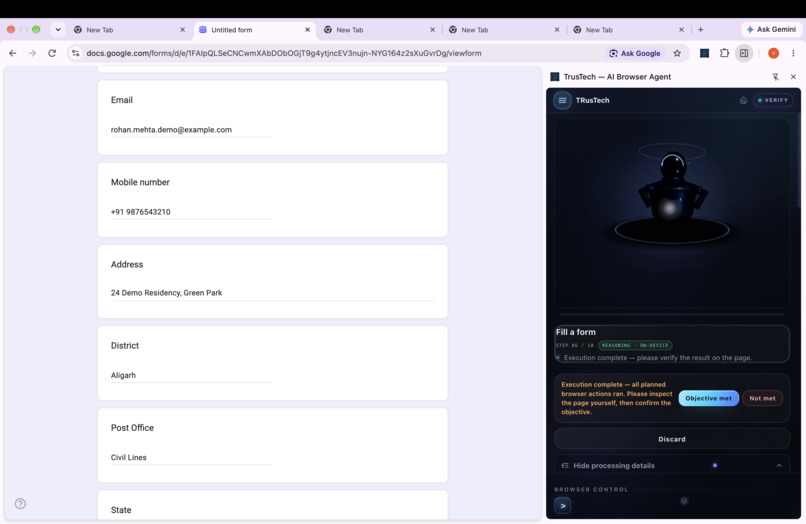The height and width of the screenshot is (524, 806).
Task: Switch to the Untitled form tab
Action: pyautogui.click(x=255, y=30)
